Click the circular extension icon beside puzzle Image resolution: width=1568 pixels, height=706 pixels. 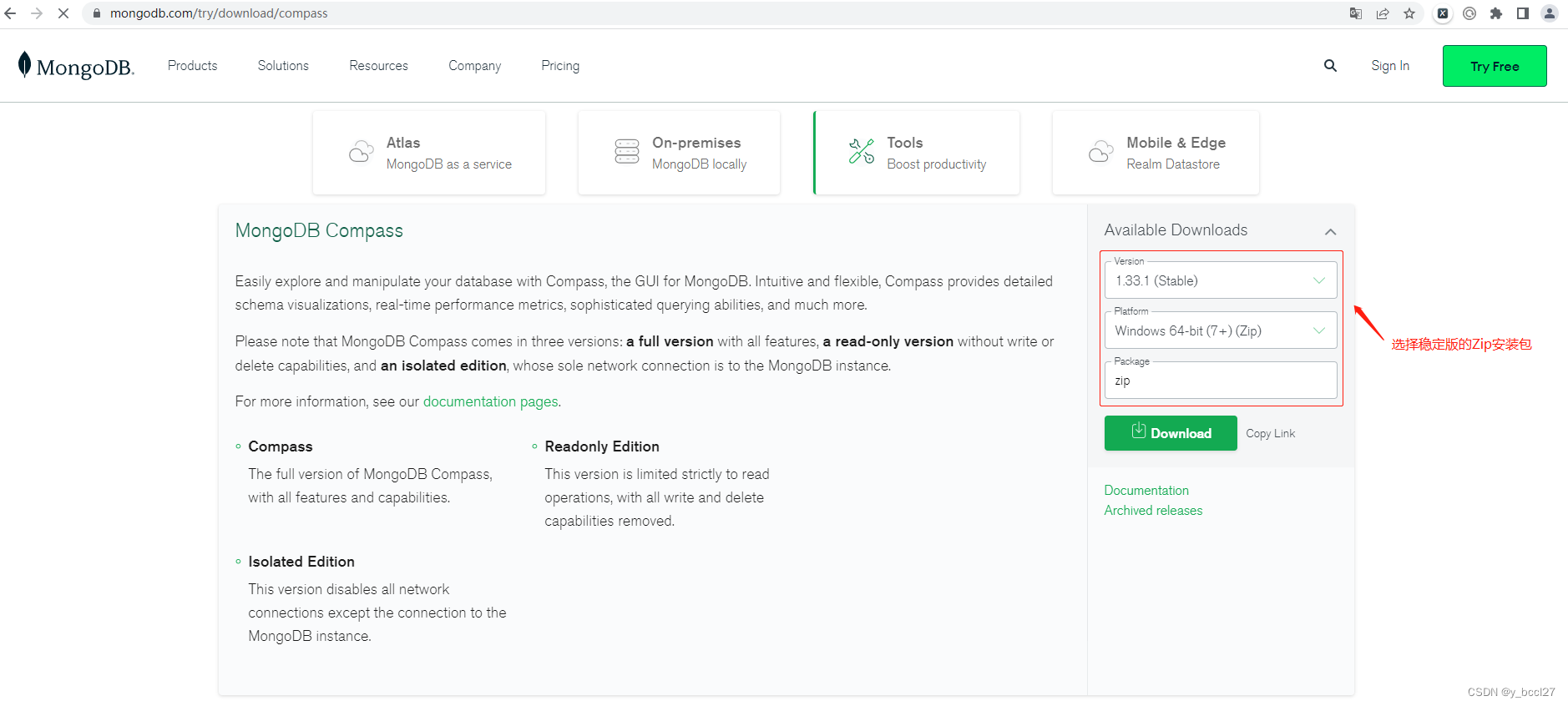(x=1469, y=13)
